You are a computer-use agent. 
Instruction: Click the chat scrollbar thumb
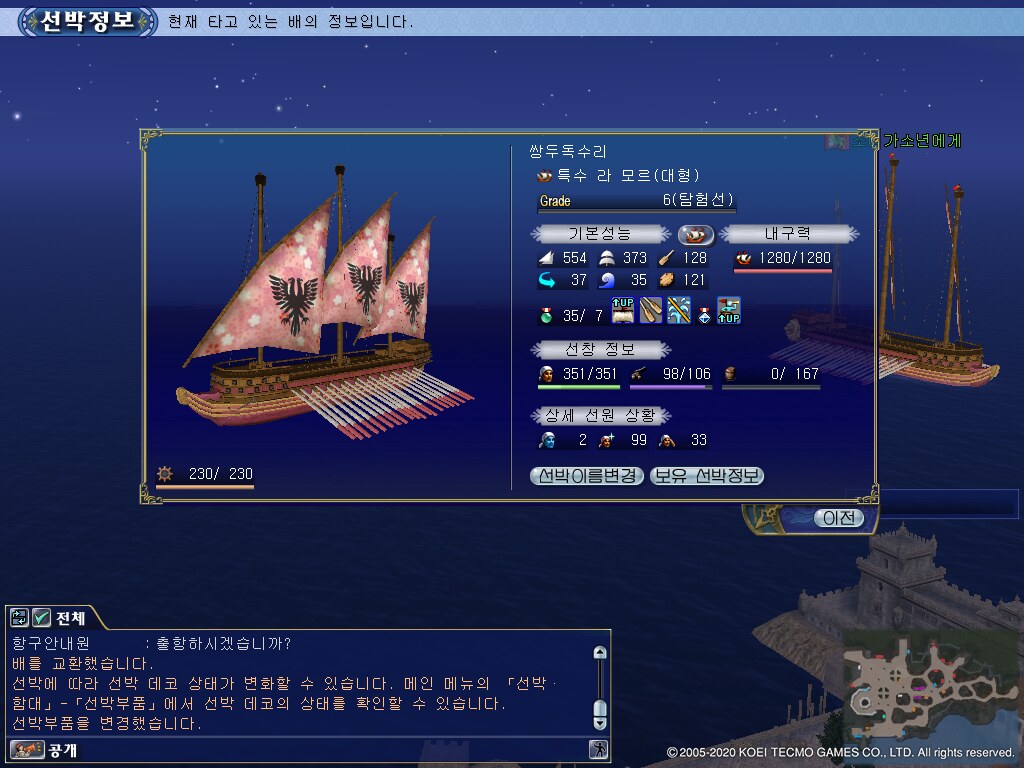(600, 709)
